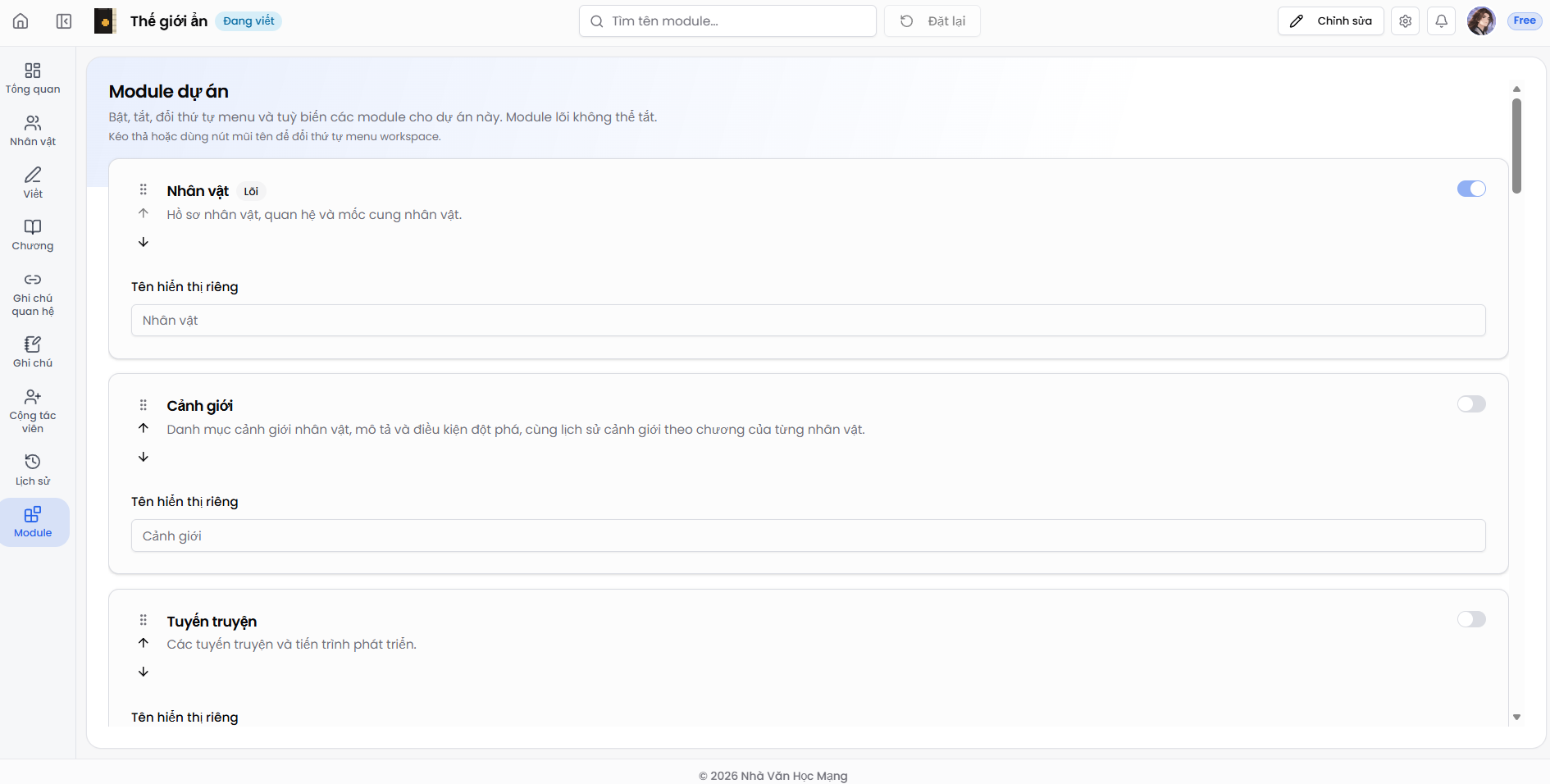Grab the Nhân vật drag handle
Viewport: 1550px width, 784px height.
click(144, 189)
